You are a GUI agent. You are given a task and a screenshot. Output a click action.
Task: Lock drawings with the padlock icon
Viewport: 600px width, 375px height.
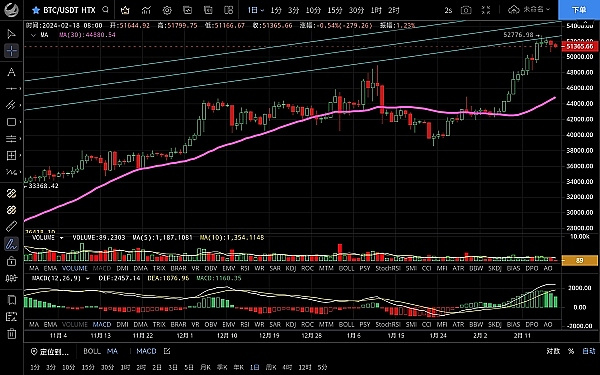coord(11,261)
